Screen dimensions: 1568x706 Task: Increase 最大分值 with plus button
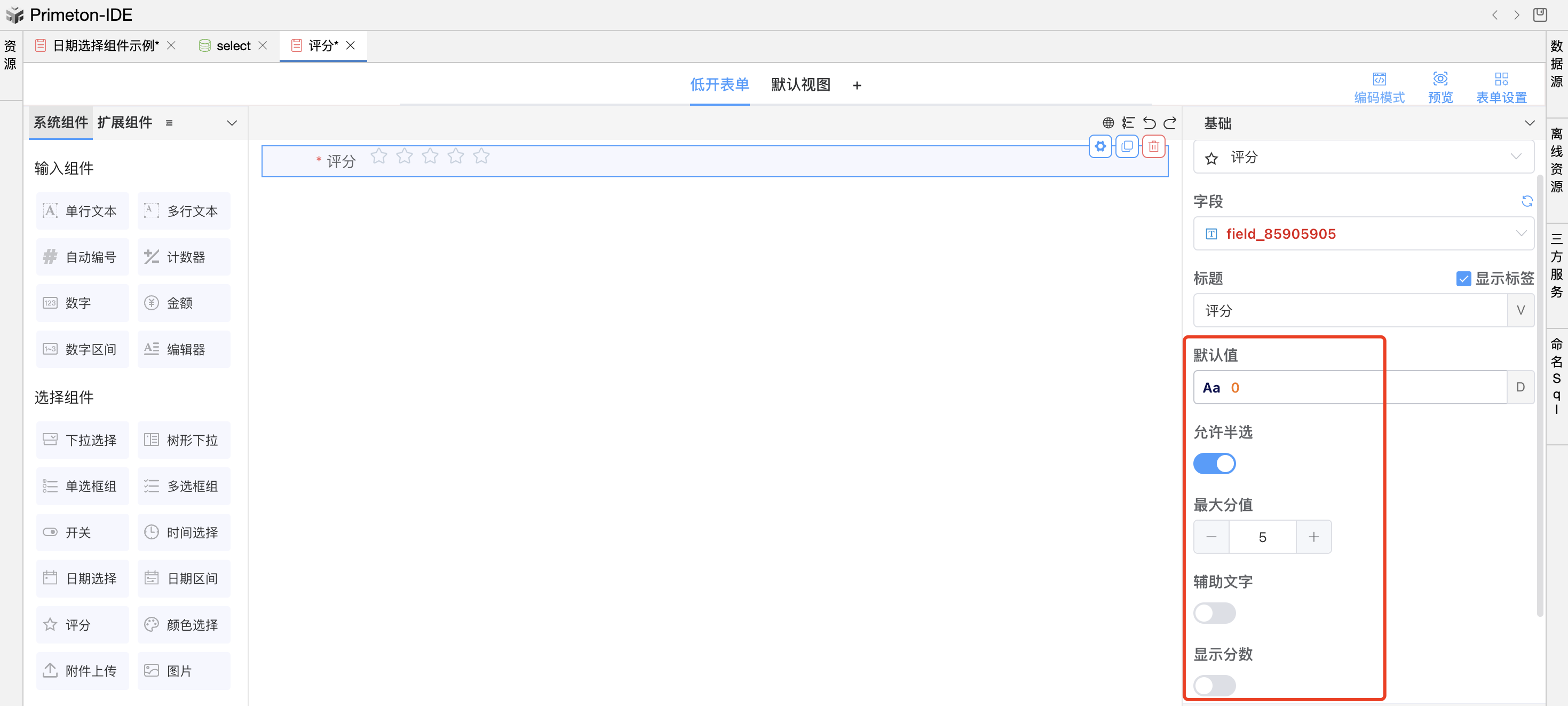click(1313, 537)
